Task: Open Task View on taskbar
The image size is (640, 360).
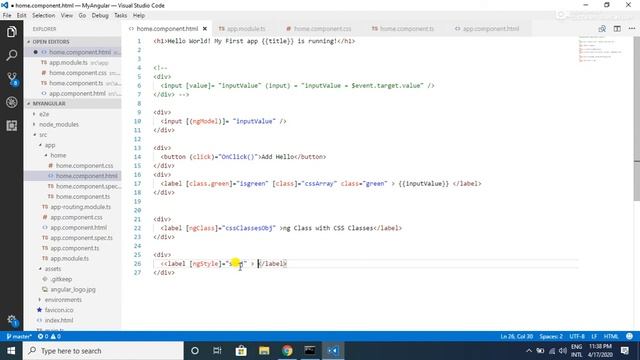Action: pos(217,351)
